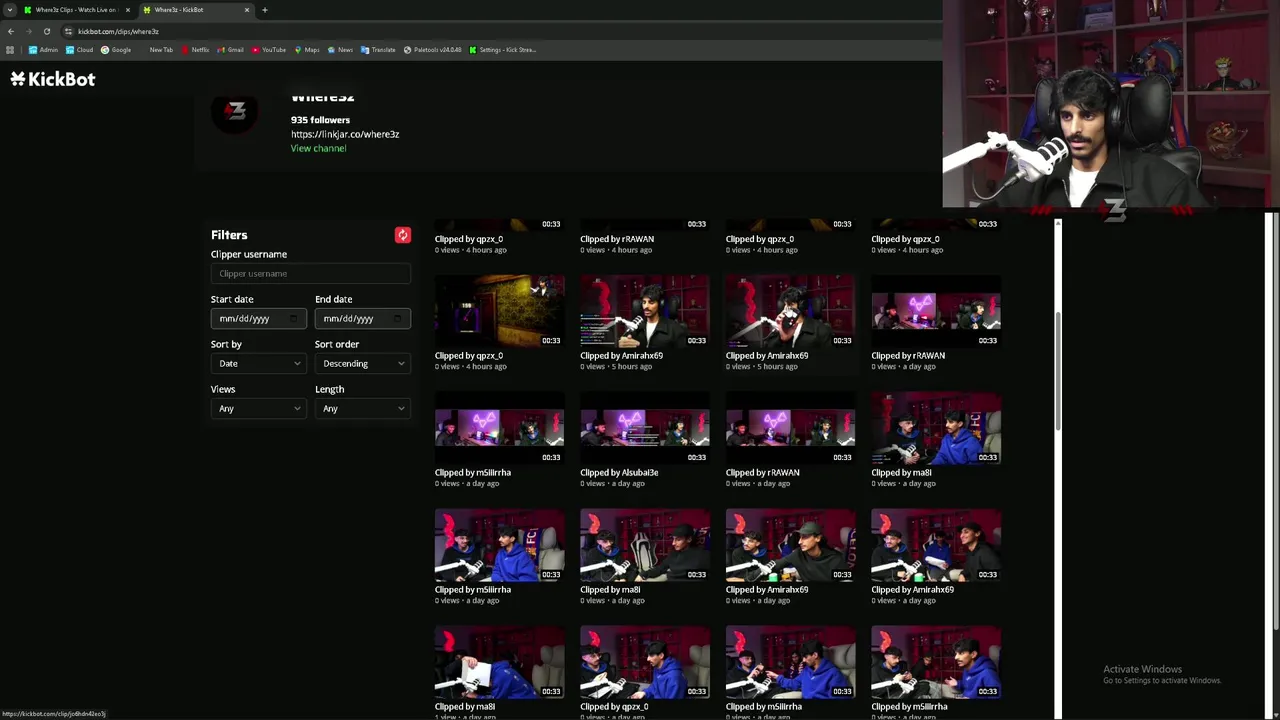Click the browser forward arrow

[28, 31]
